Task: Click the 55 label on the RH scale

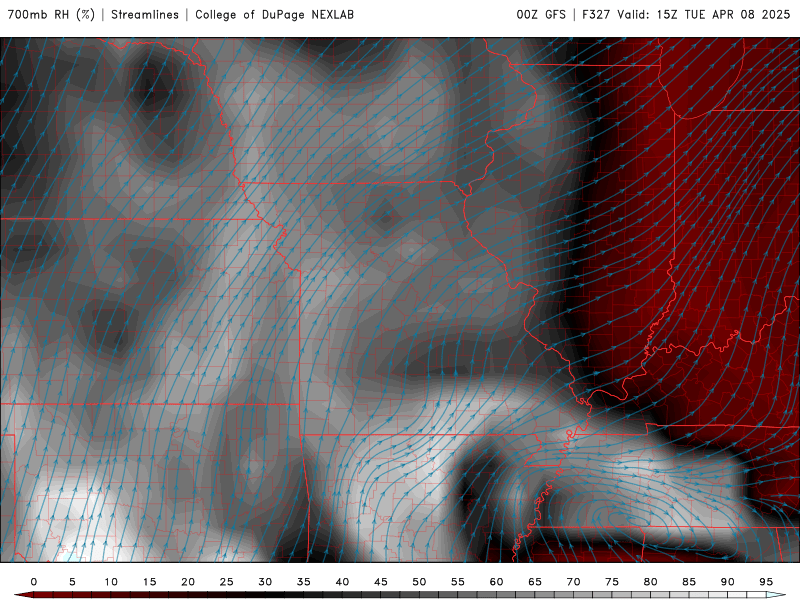Action: (x=458, y=582)
